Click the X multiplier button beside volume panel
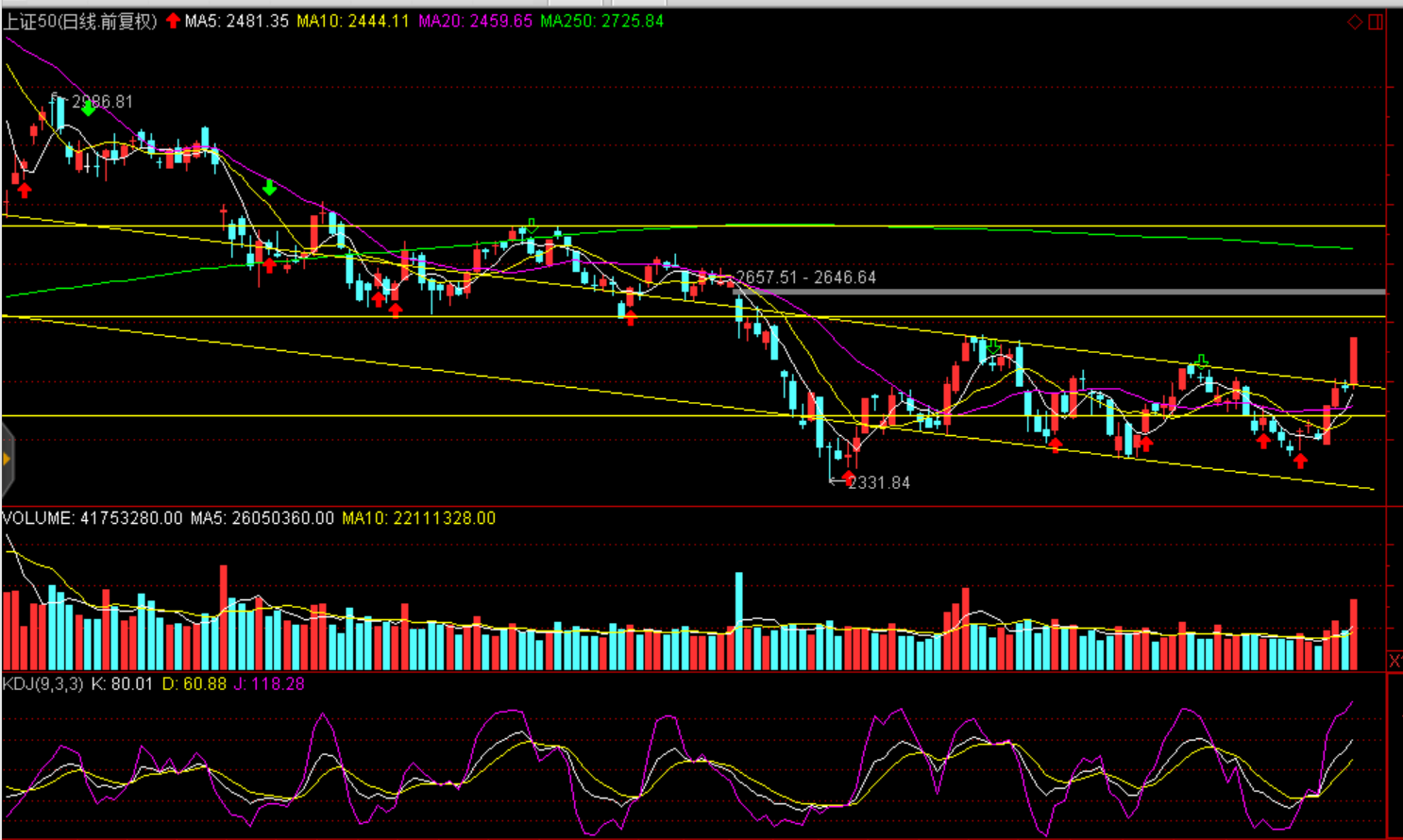The height and width of the screenshot is (840, 1403). (1395, 661)
